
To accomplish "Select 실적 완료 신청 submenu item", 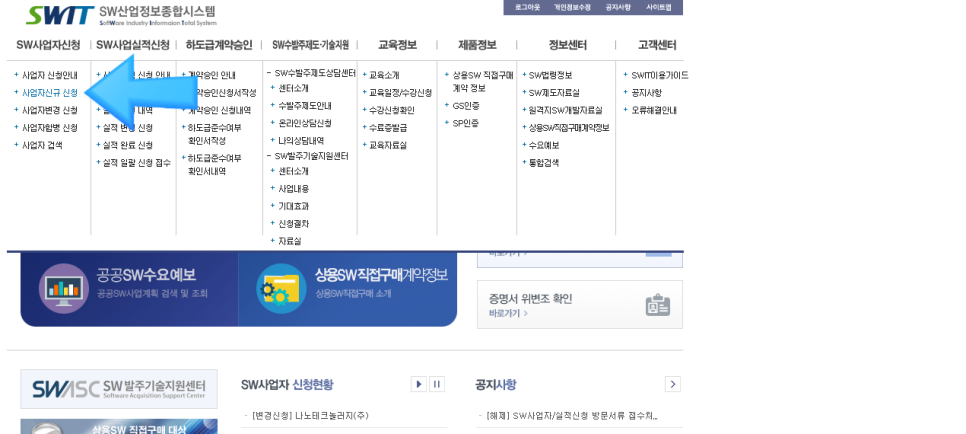I will pyautogui.click(x=128, y=145).
